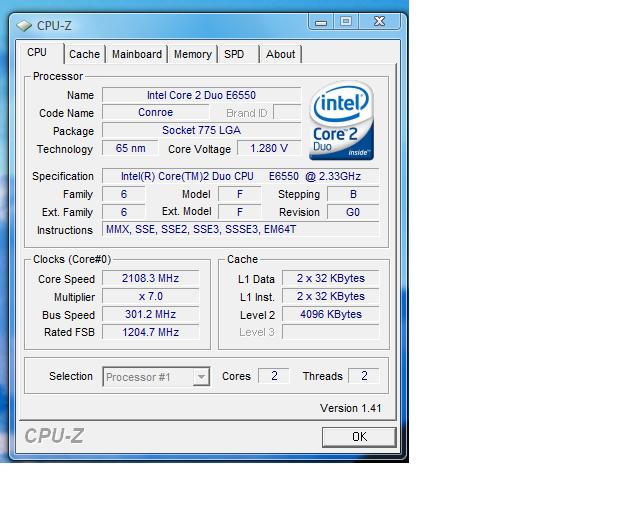Click the Bus Speed value 301.2 MHz

151,314
